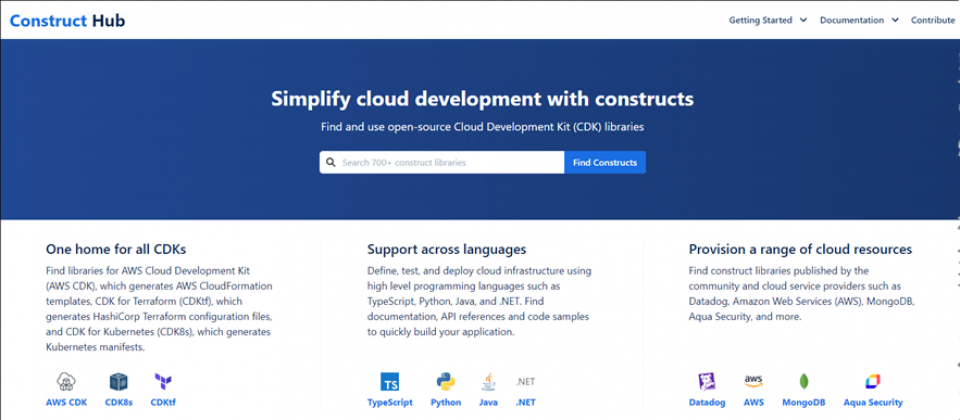Pick the MongoDB leaf icon
Image resolution: width=960 pixels, height=420 pixels.
tap(804, 382)
